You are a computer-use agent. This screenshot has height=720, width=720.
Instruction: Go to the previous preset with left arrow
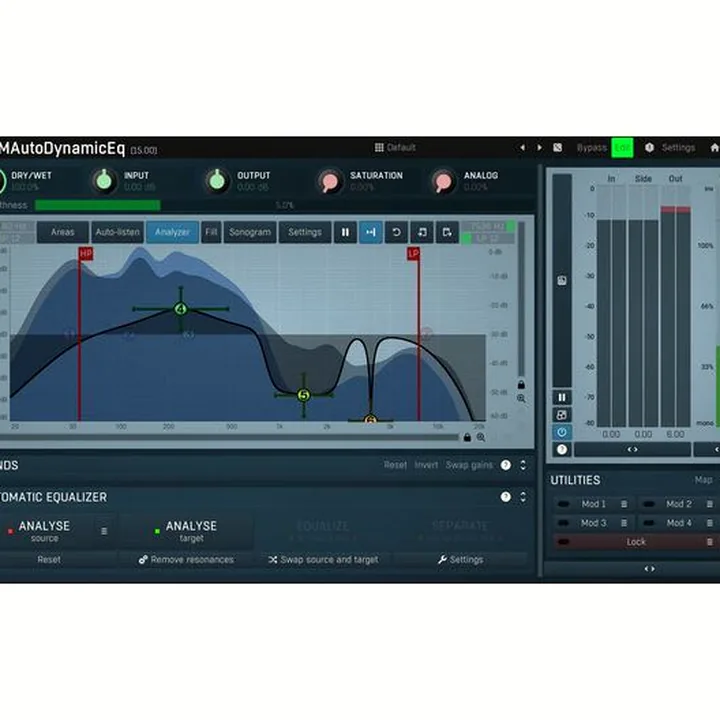[x=522, y=147]
